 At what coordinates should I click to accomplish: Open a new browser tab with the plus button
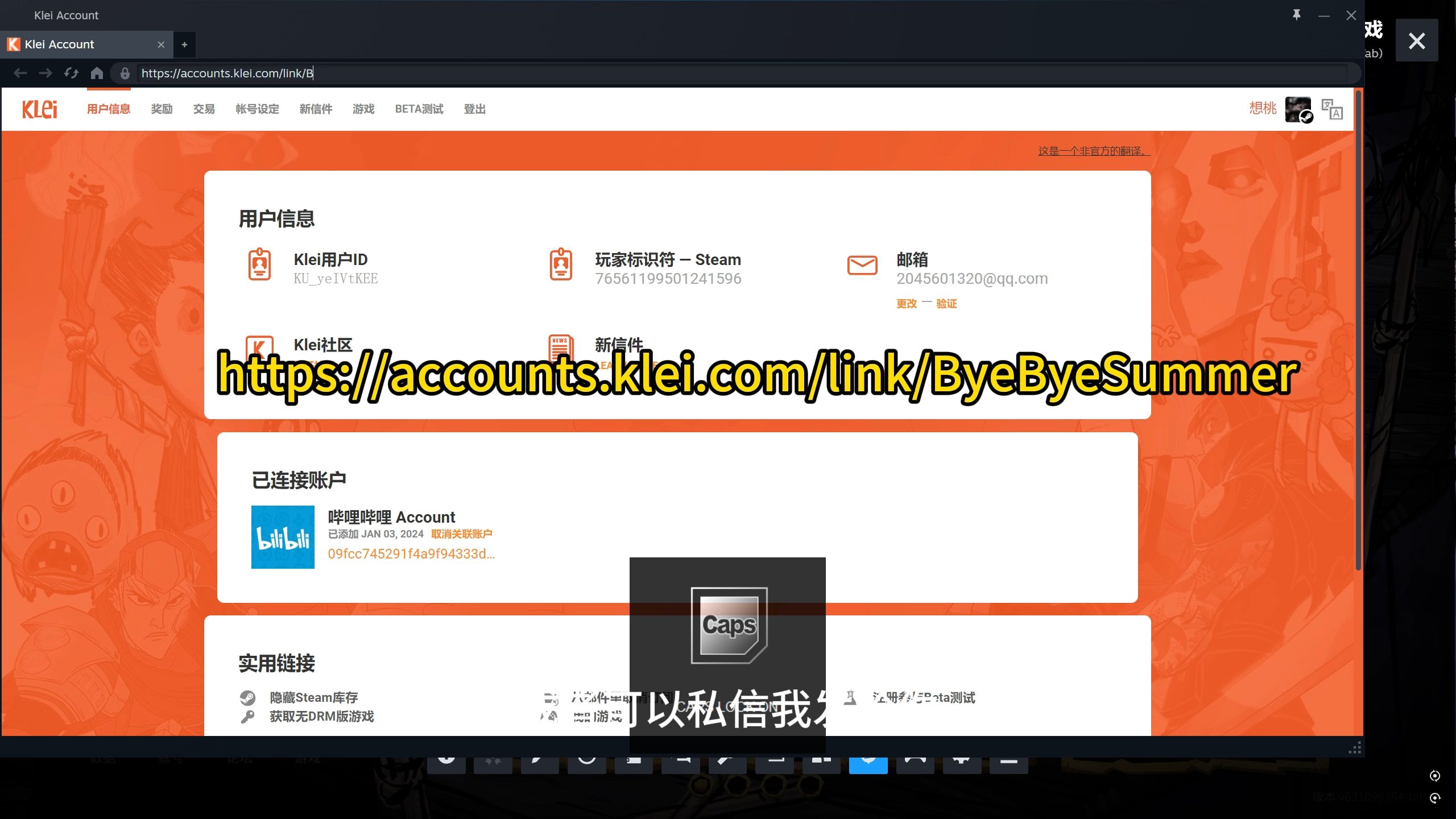point(184,44)
